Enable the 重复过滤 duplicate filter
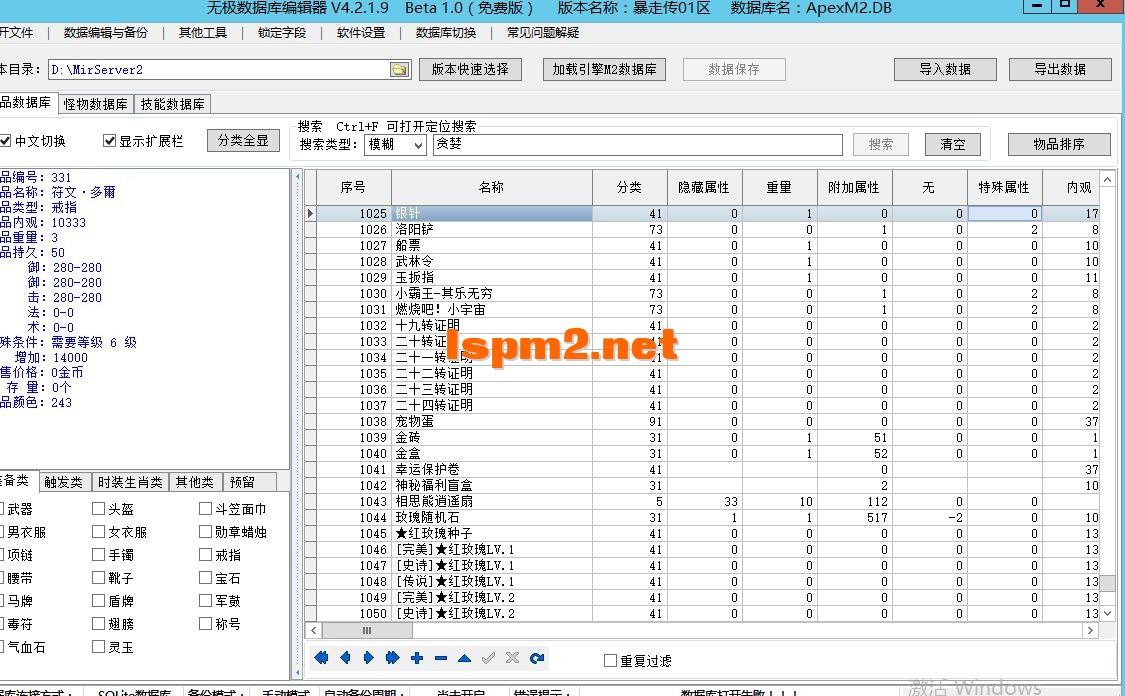This screenshot has height=696, width=1125. [611, 660]
